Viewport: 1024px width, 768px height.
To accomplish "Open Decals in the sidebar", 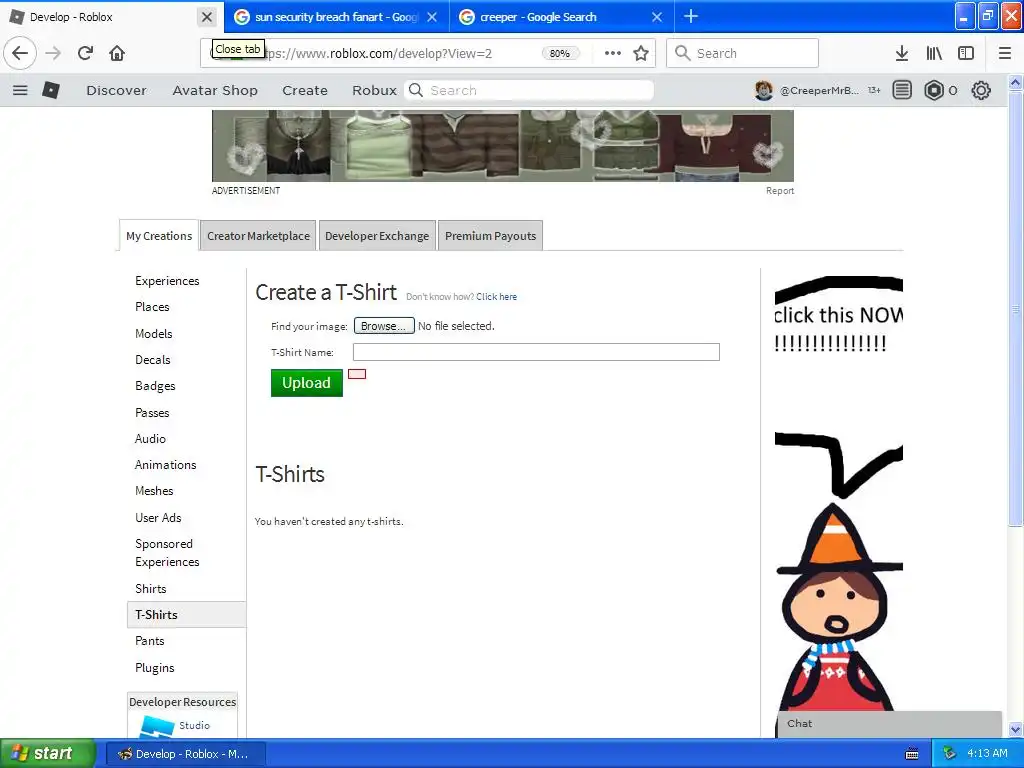I will click(x=153, y=360).
